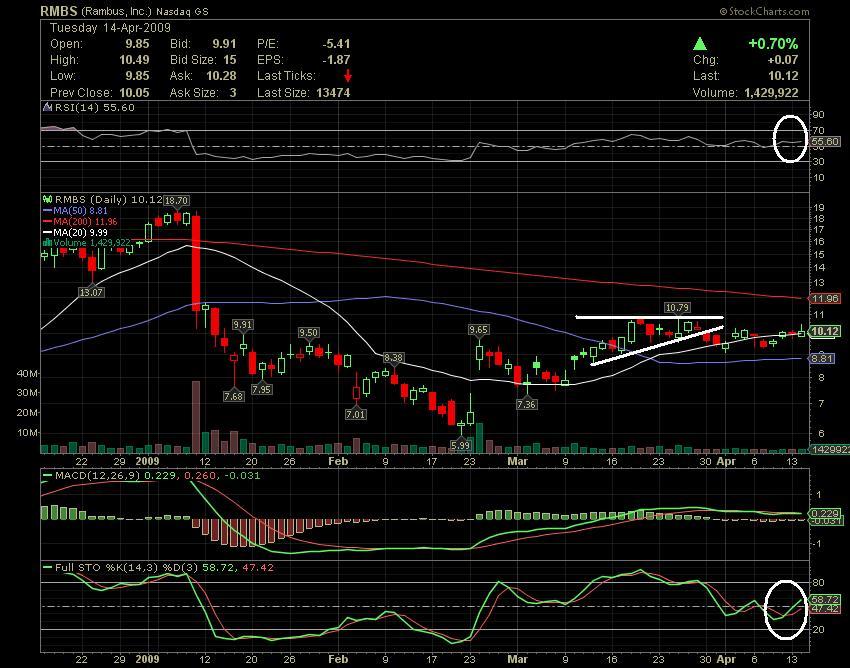Viewport: 850px width, 668px height.
Task: Click the 58.72 stochastic %K axis tag
Action: coord(825,600)
